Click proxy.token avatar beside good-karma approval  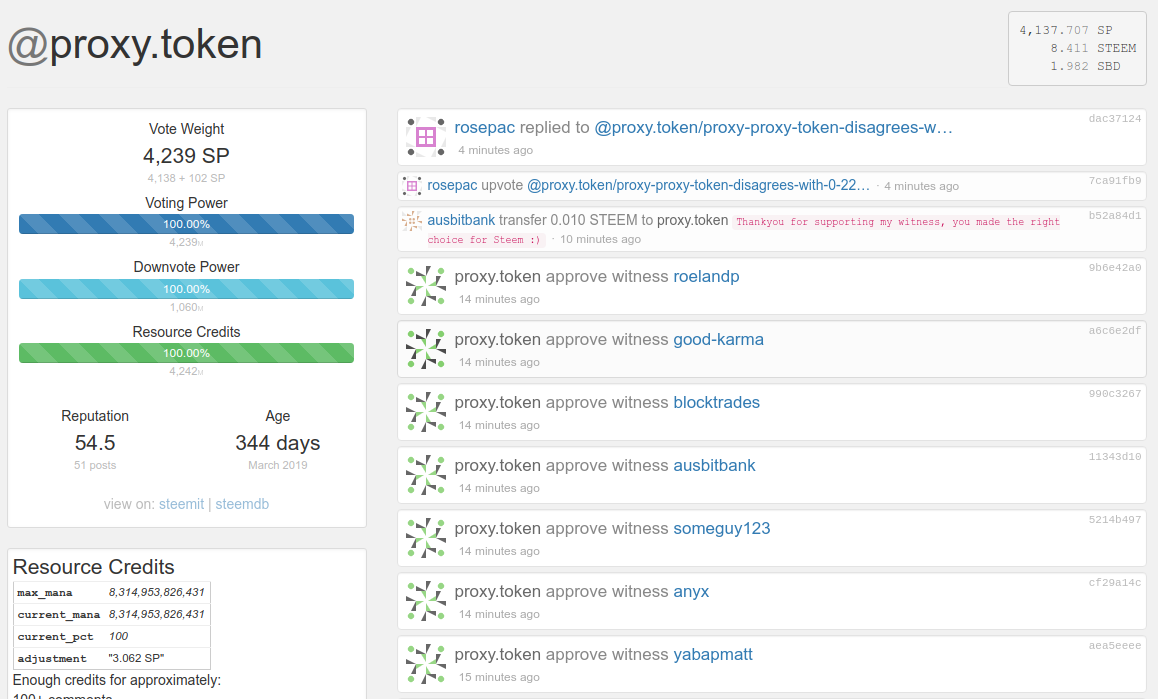[425, 349]
